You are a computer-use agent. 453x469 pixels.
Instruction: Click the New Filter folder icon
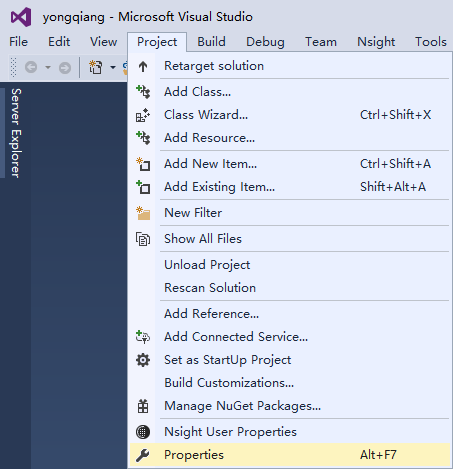coord(143,213)
